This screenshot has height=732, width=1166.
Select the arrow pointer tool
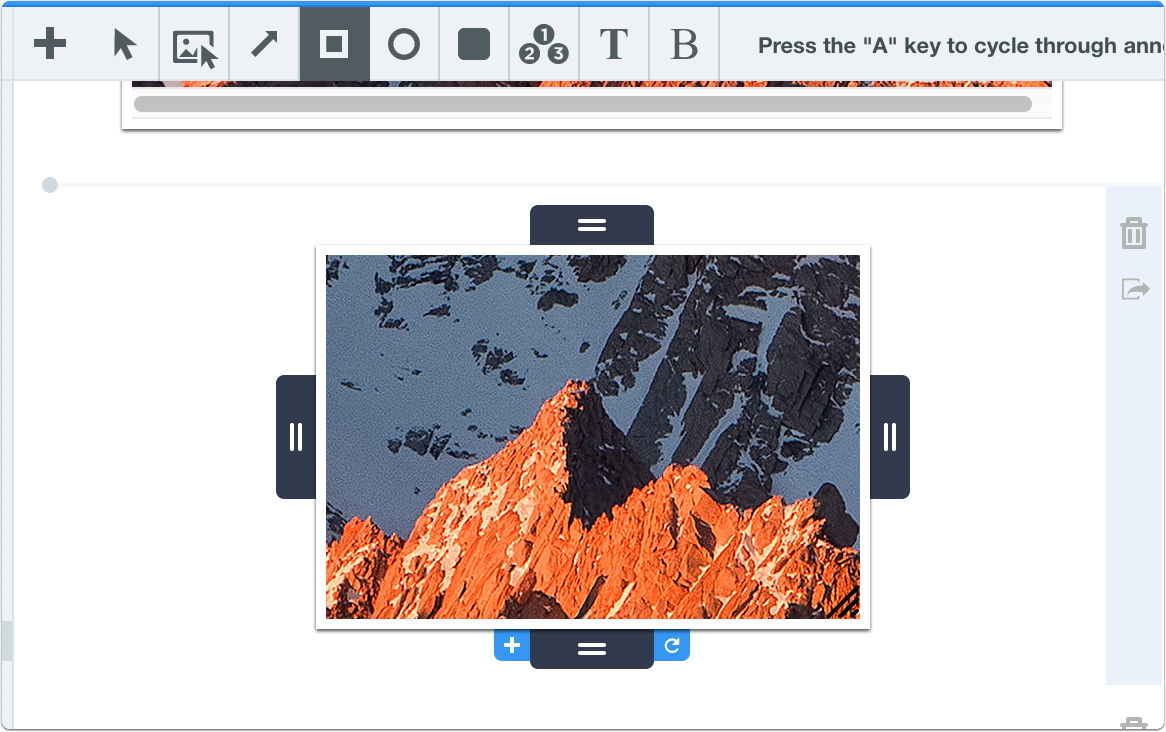(124, 44)
